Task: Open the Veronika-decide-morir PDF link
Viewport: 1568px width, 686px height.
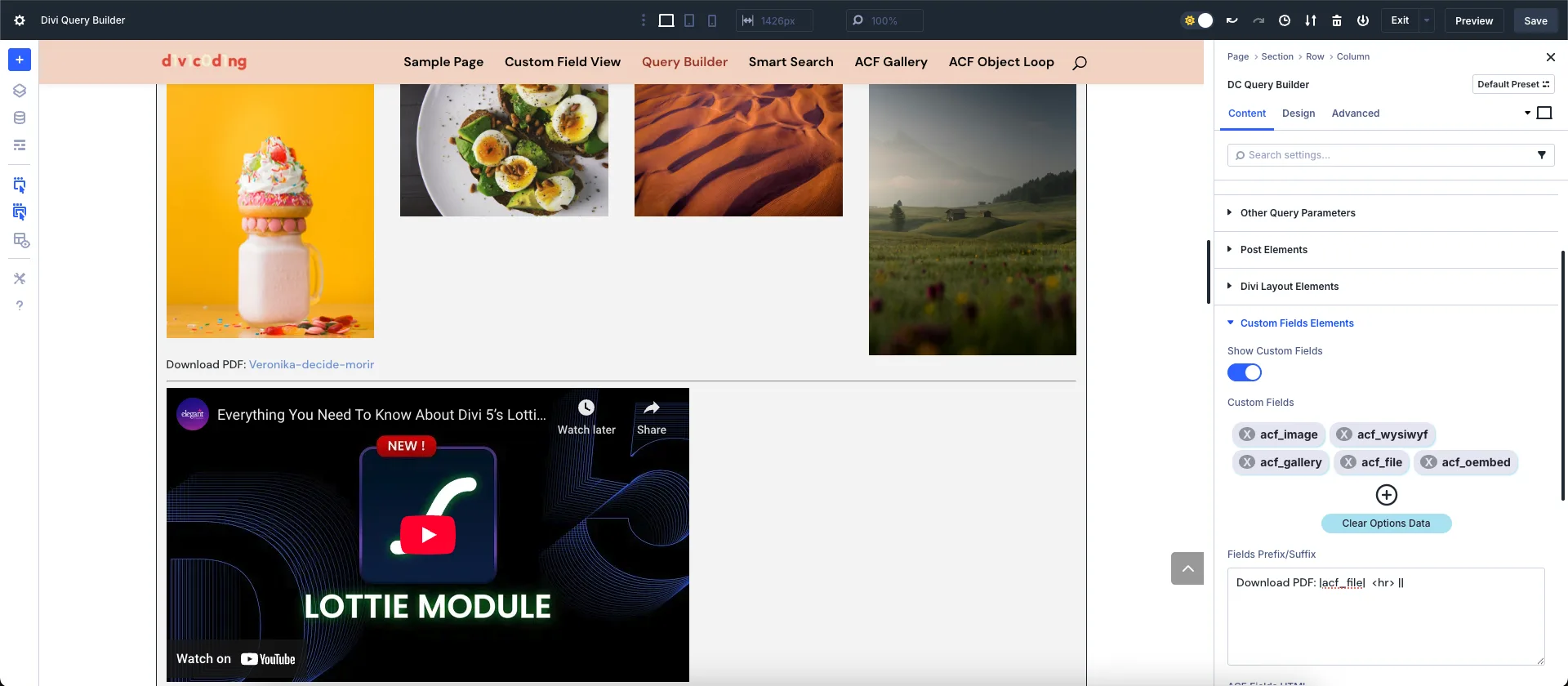Action: click(311, 365)
